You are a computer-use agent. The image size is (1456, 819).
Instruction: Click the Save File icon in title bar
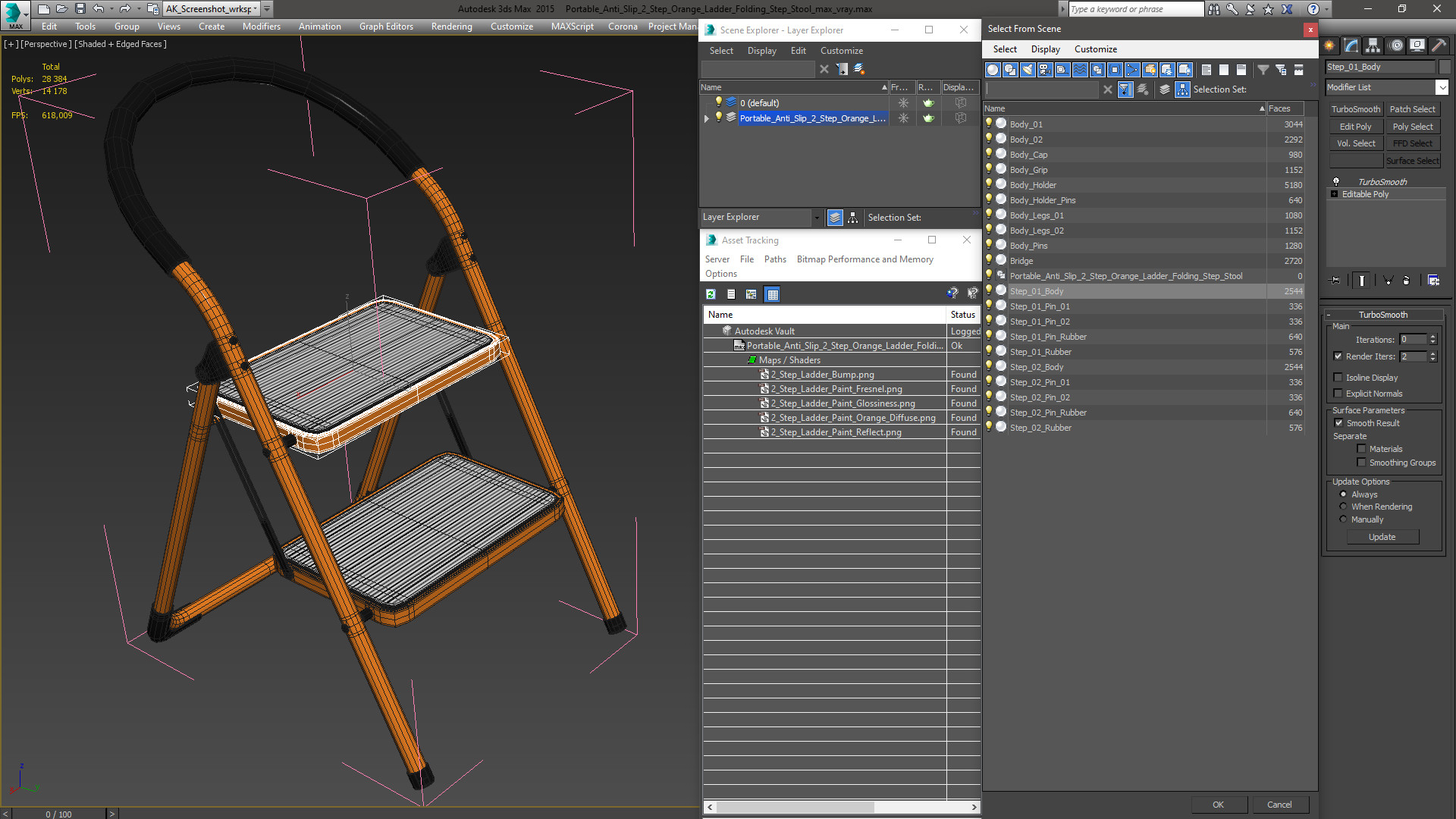click(x=80, y=9)
